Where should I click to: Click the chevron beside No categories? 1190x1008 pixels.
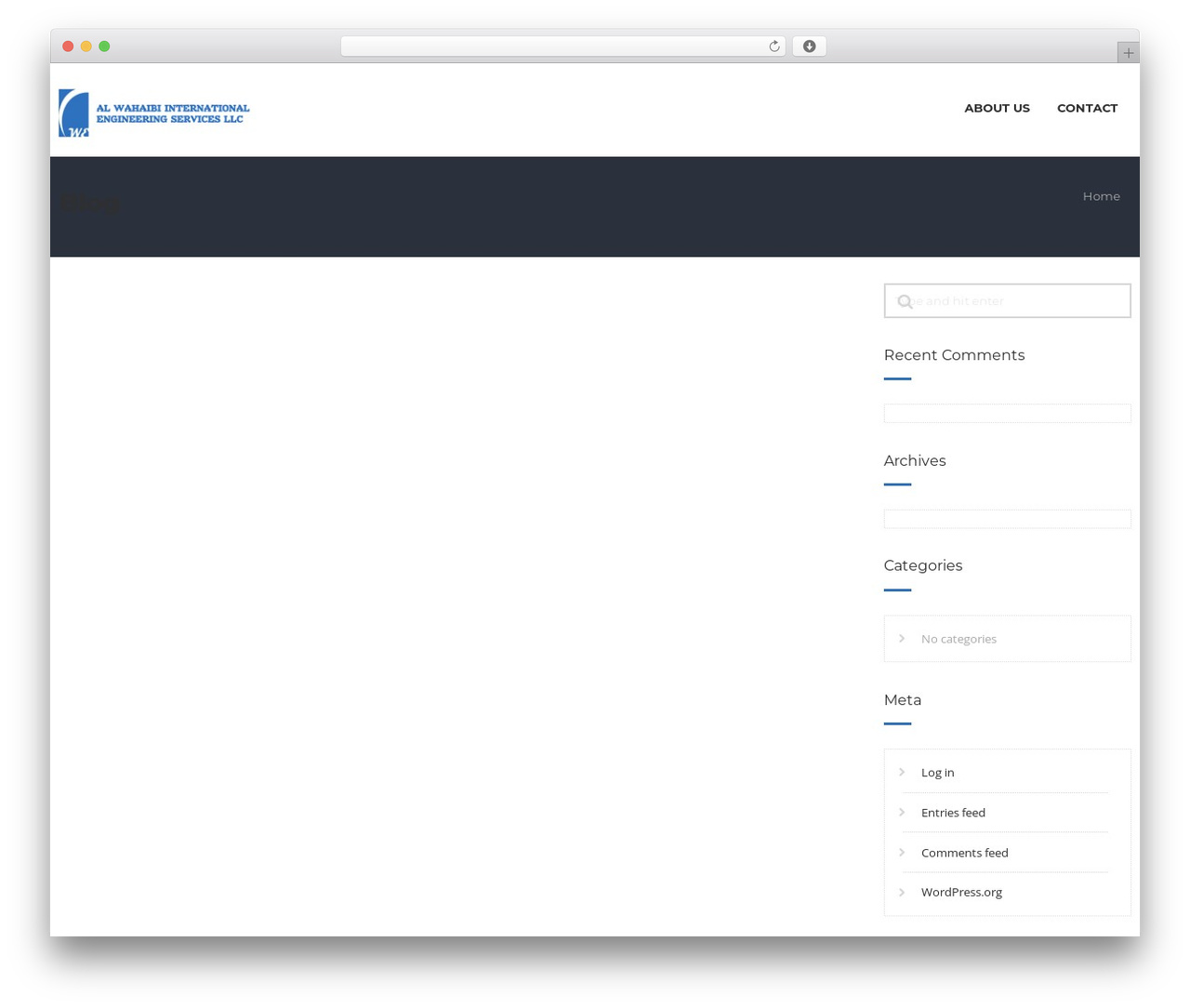click(902, 638)
